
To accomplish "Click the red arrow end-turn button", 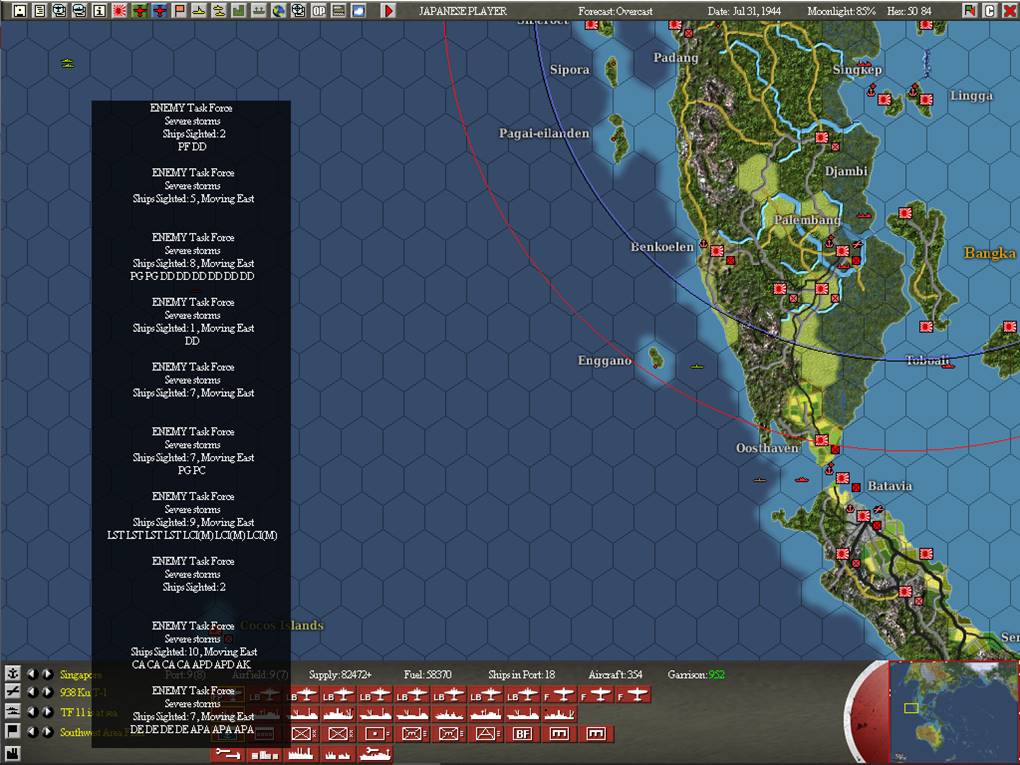I will [388, 10].
